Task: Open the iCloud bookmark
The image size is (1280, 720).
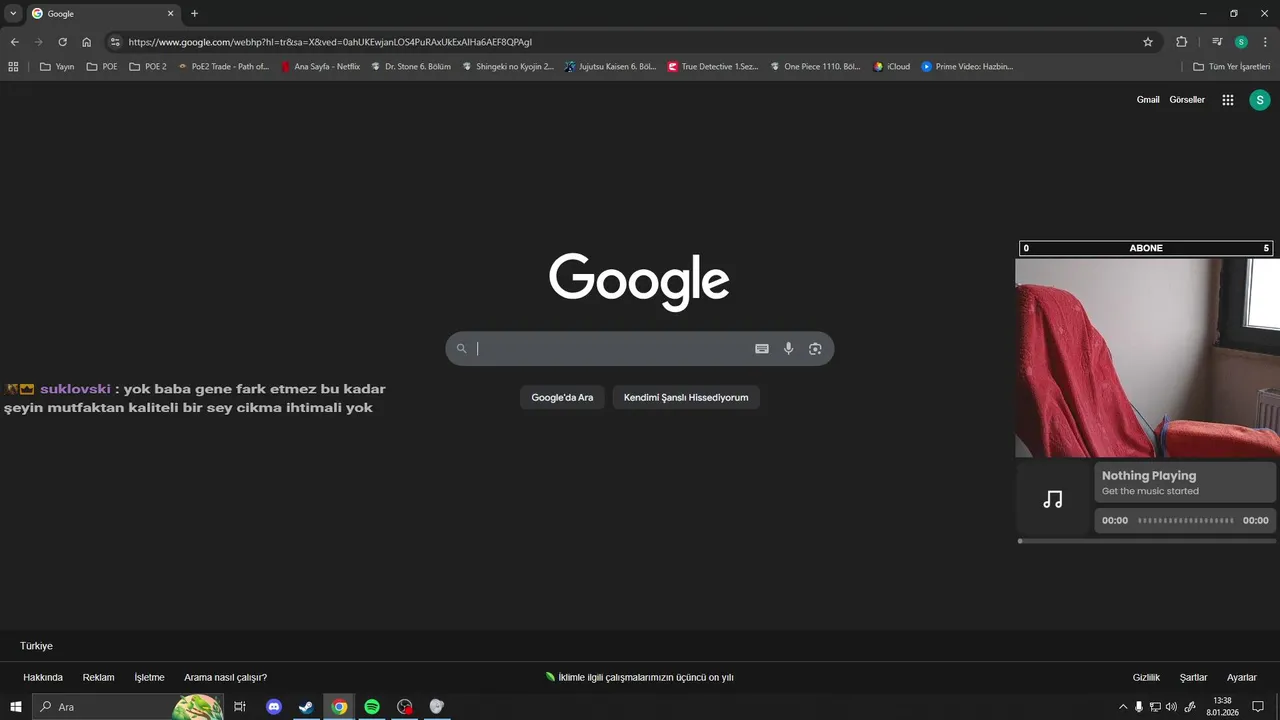Action: [892, 67]
